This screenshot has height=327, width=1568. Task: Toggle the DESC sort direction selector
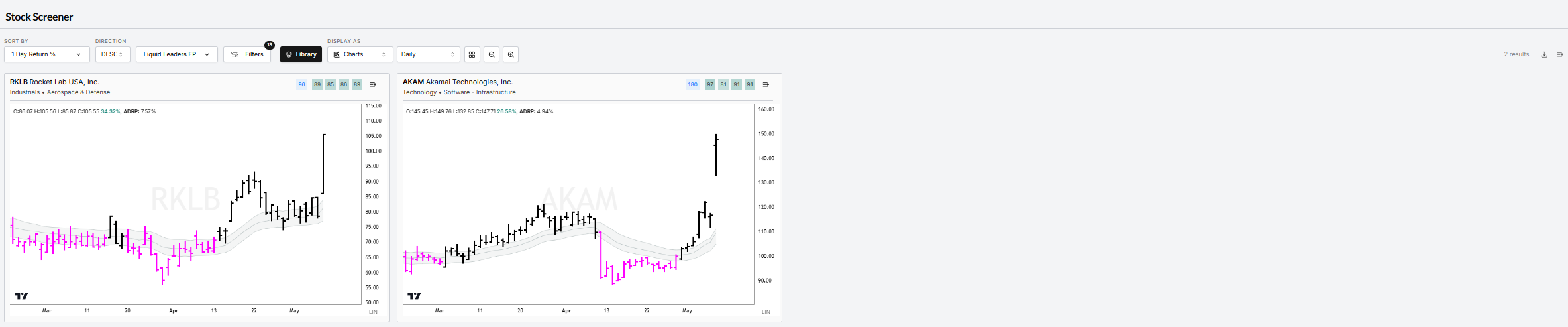click(x=113, y=54)
